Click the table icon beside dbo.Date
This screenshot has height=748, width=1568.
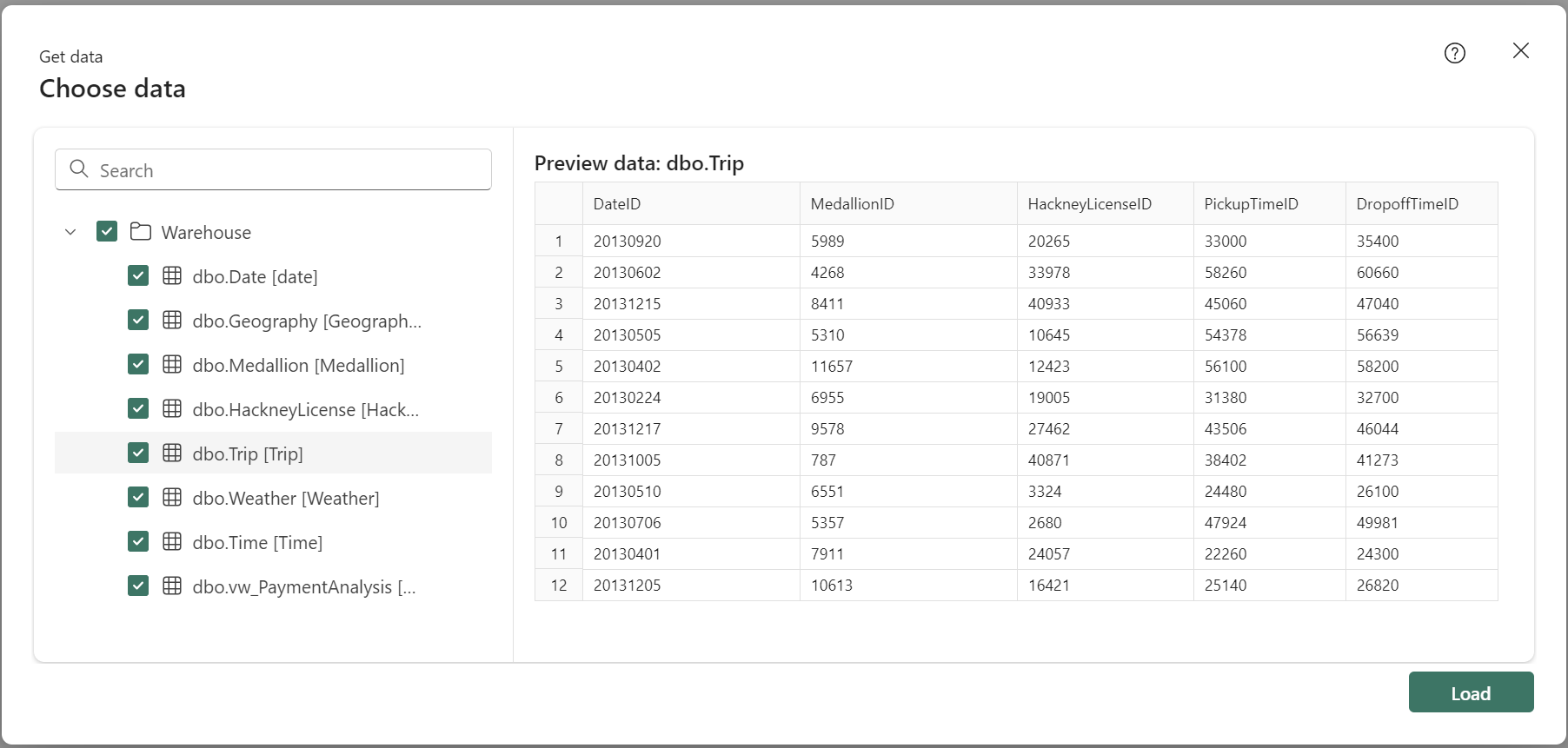point(172,276)
